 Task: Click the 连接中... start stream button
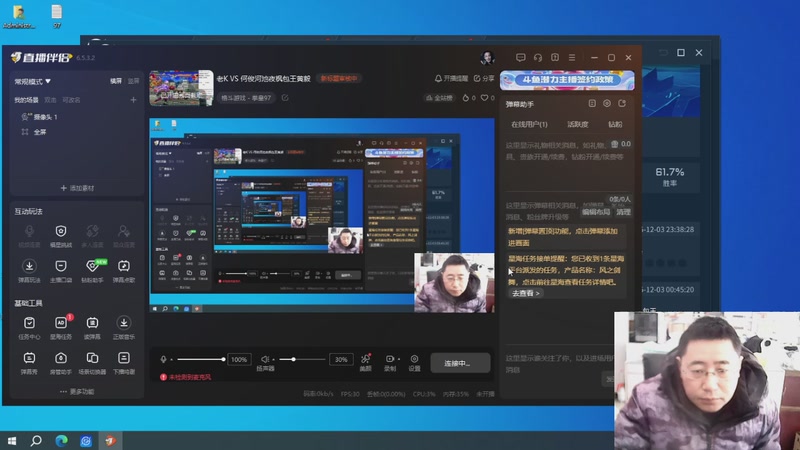(x=460, y=363)
